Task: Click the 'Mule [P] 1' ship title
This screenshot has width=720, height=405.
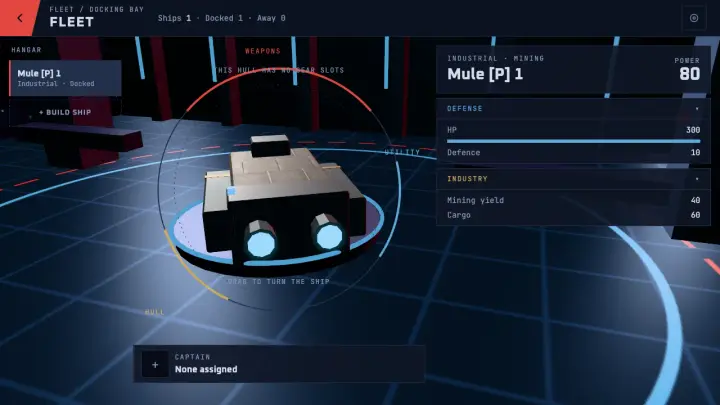Action: tap(485, 74)
